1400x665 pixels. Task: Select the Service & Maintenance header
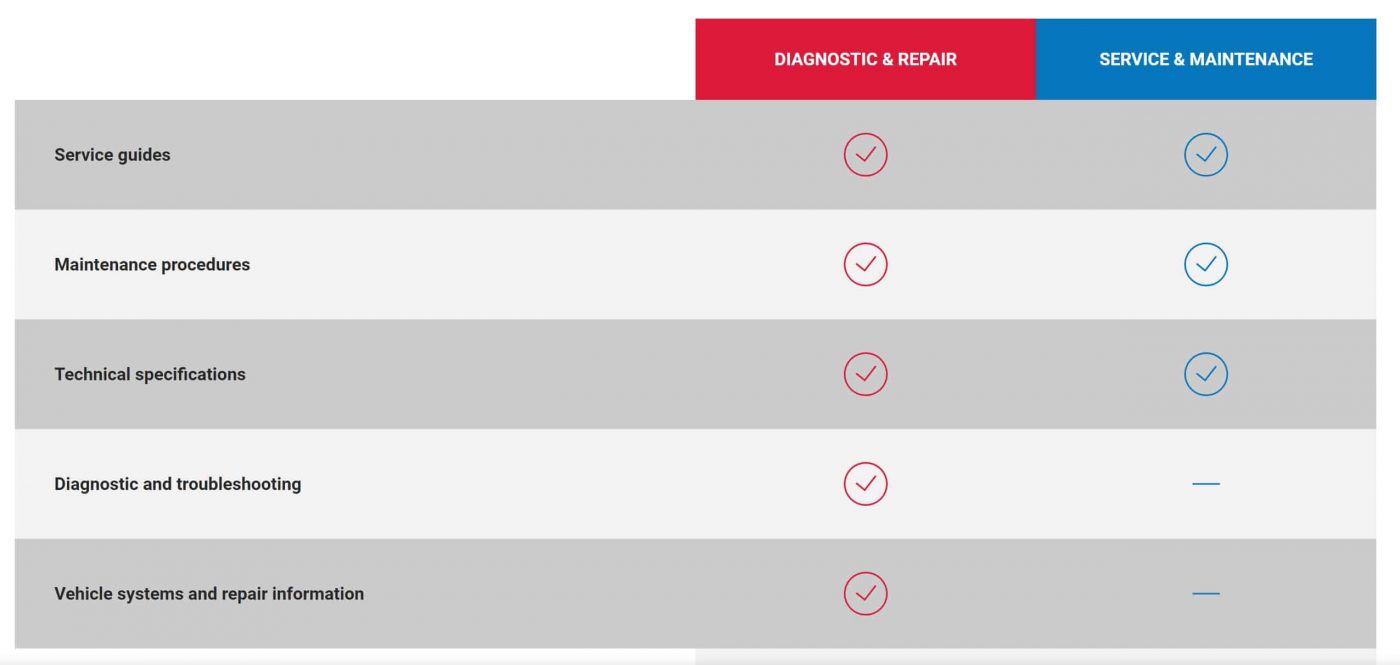pyautogui.click(x=1206, y=59)
